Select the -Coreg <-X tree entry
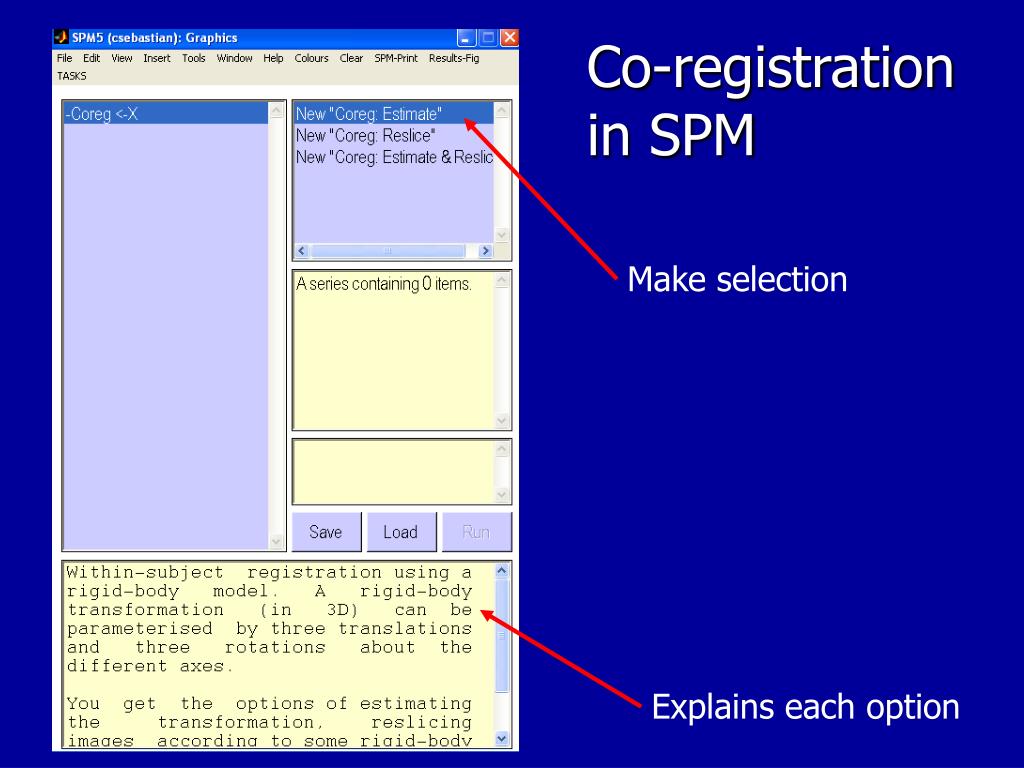The height and width of the screenshot is (768, 1024). (x=166, y=114)
